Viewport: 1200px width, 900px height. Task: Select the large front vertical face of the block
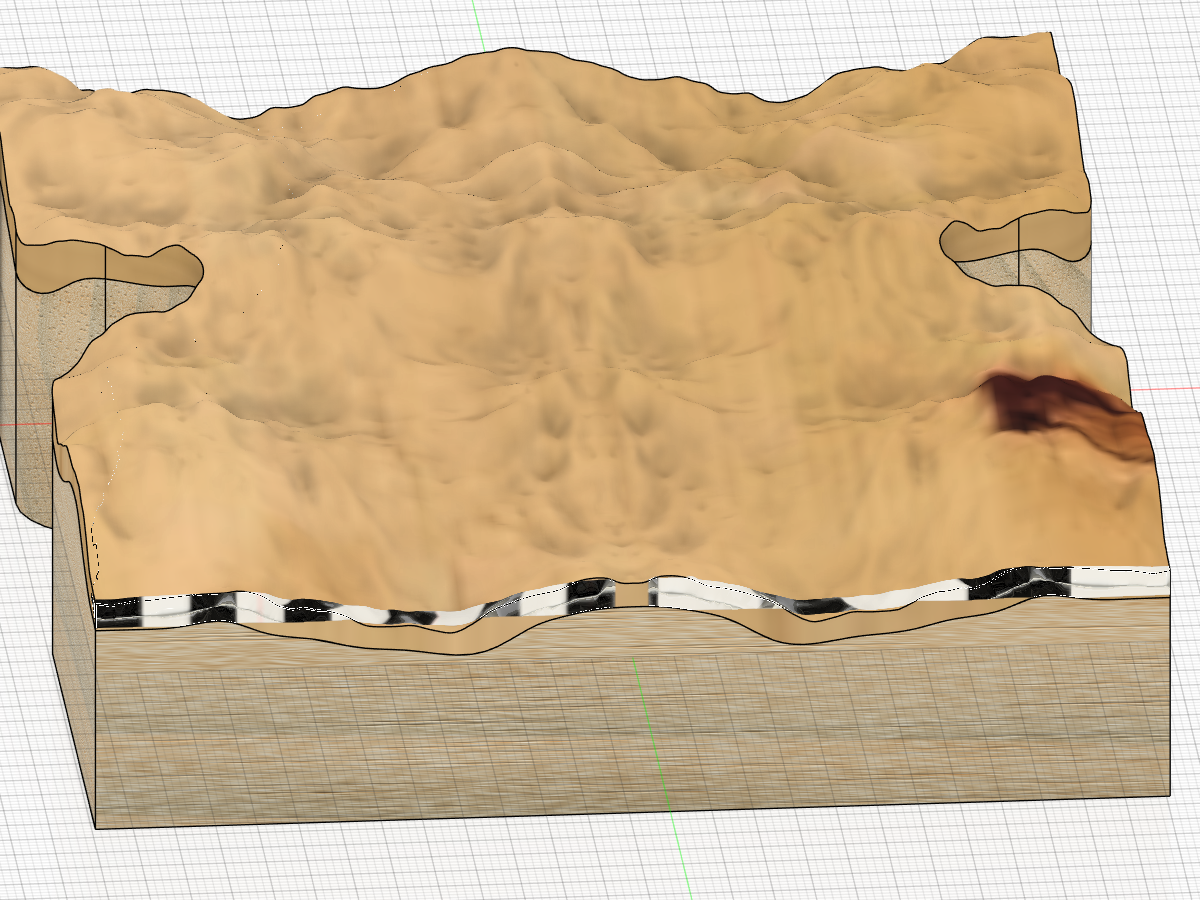click(632, 720)
